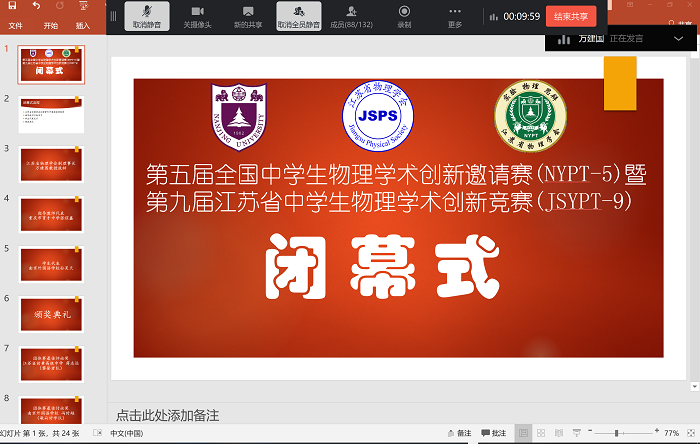The height and width of the screenshot is (444, 700).
Task: Fit slide to current window icon
Action: click(691, 433)
